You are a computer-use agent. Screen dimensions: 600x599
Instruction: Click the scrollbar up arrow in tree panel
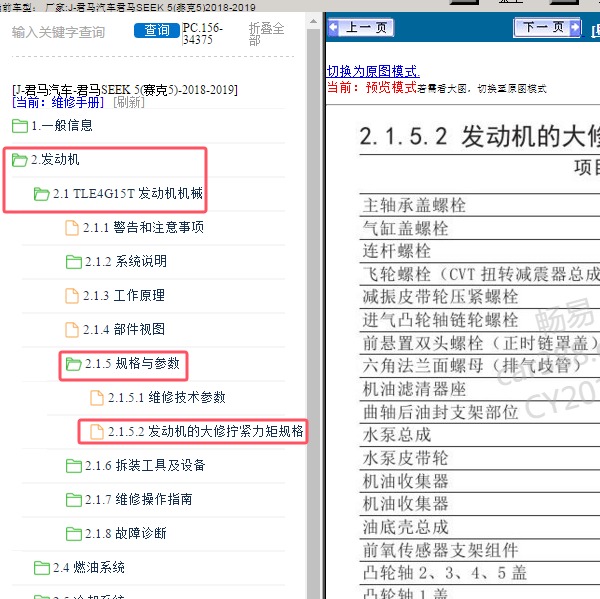313,21
